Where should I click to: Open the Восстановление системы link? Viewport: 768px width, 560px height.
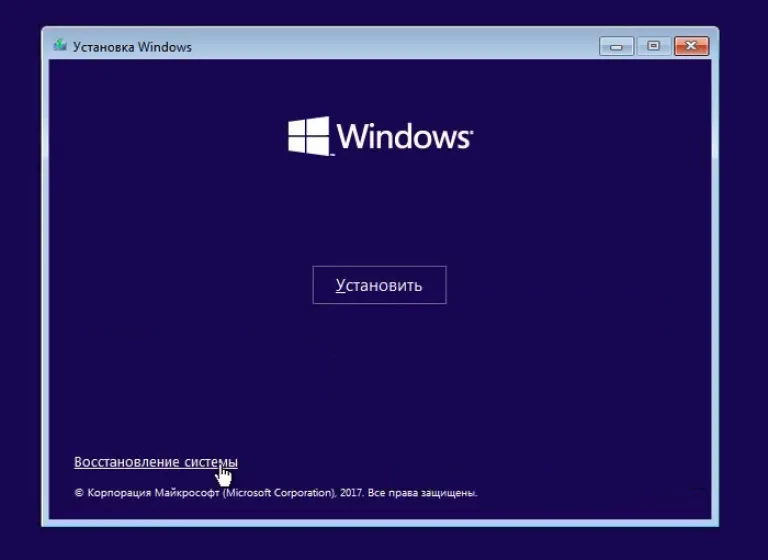coord(156,462)
